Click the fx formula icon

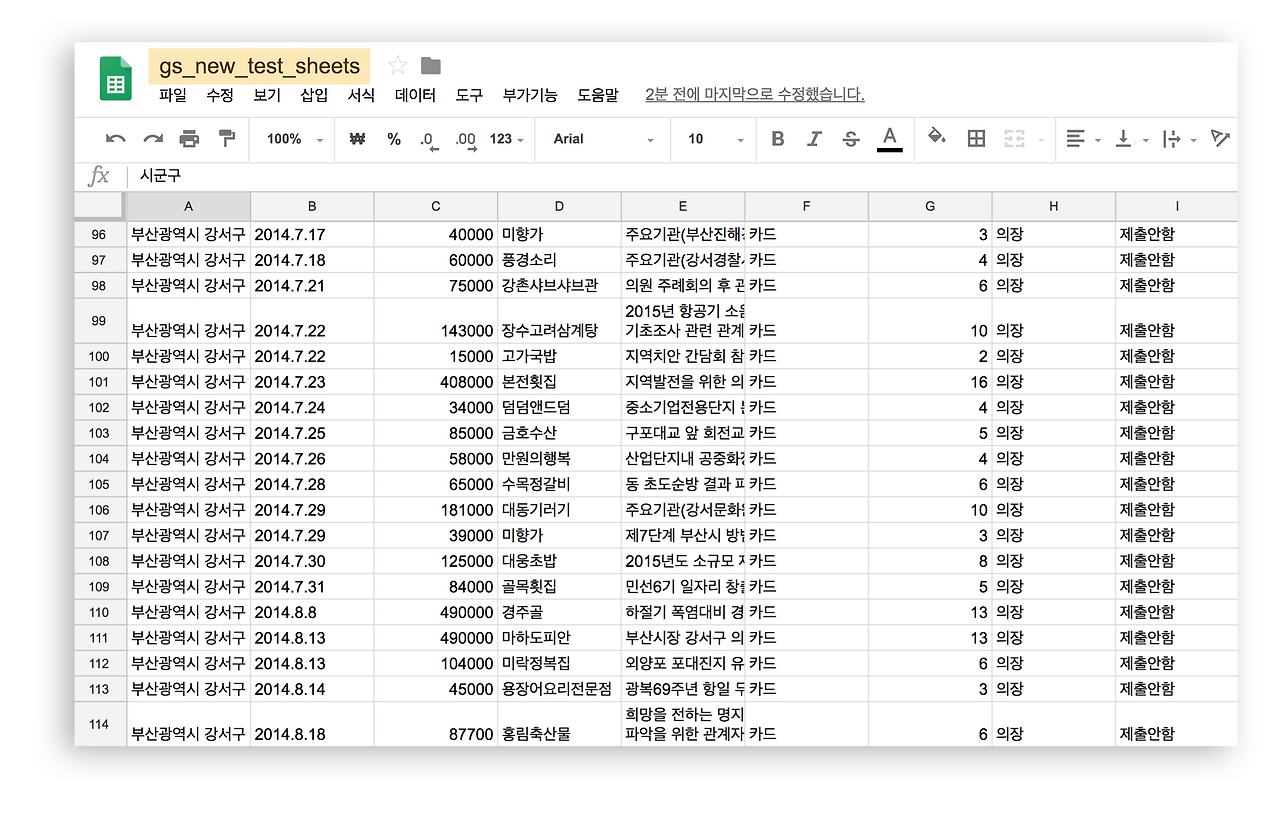(x=99, y=176)
